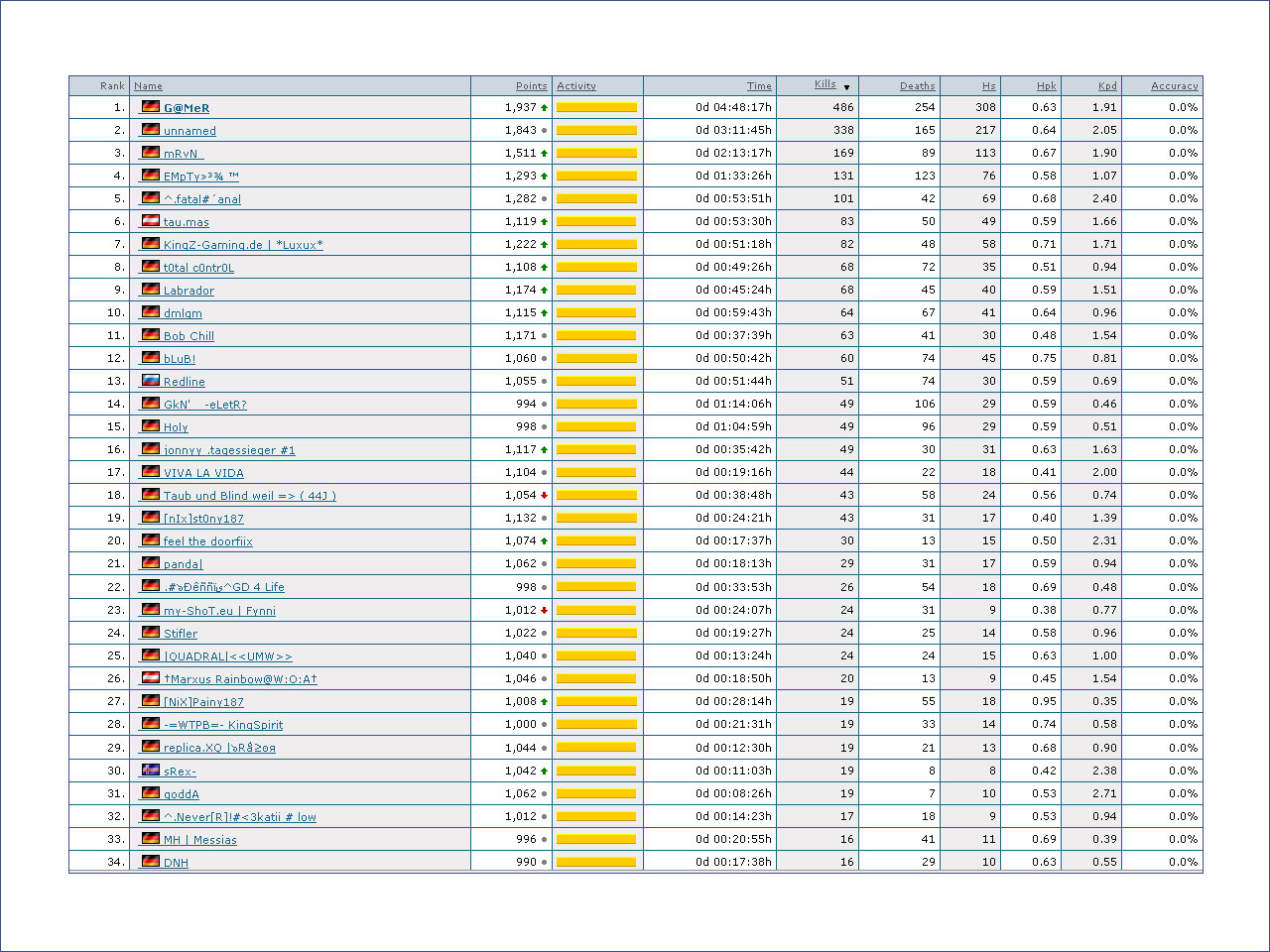Click the green up arrow in unnamed's row
The image size is (1270, 952).
click(x=544, y=131)
